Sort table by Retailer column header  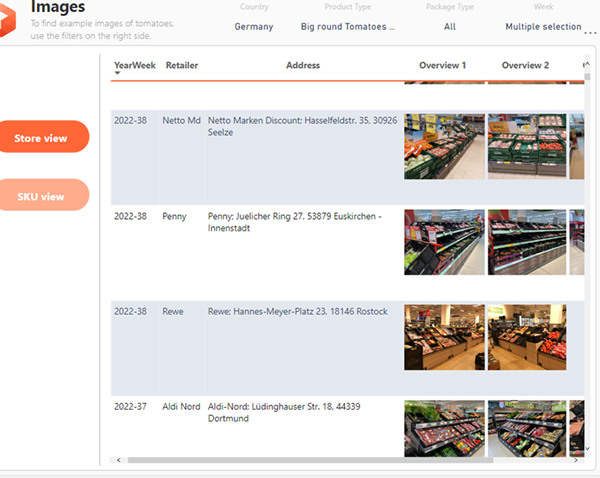tap(182, 65)
